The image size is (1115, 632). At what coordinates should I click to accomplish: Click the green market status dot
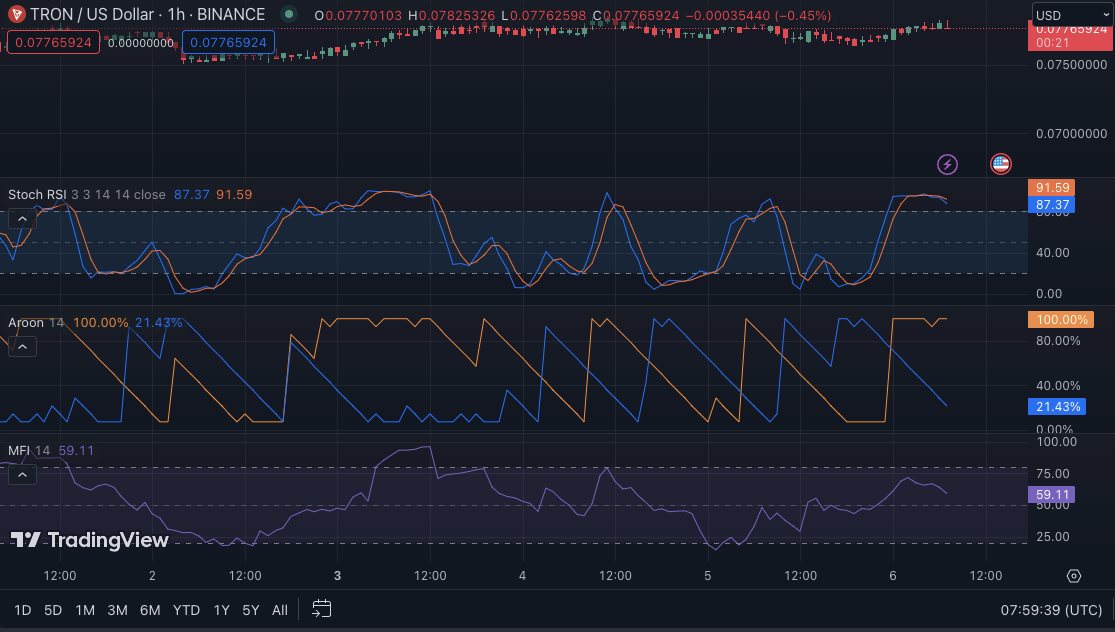click(x=289, y=15)
